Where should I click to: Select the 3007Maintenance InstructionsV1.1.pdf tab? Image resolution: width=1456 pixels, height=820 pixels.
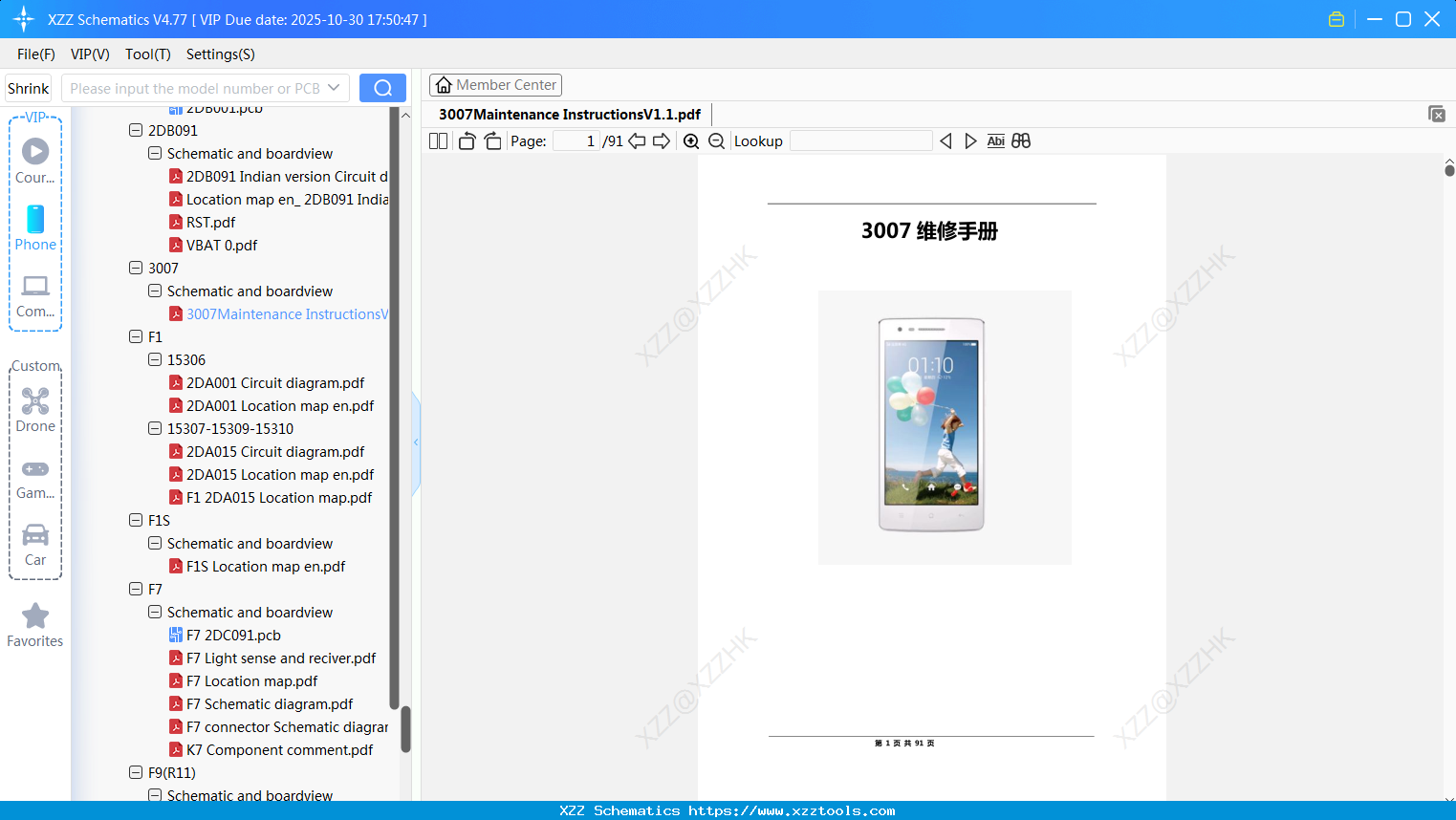[570, 115]
